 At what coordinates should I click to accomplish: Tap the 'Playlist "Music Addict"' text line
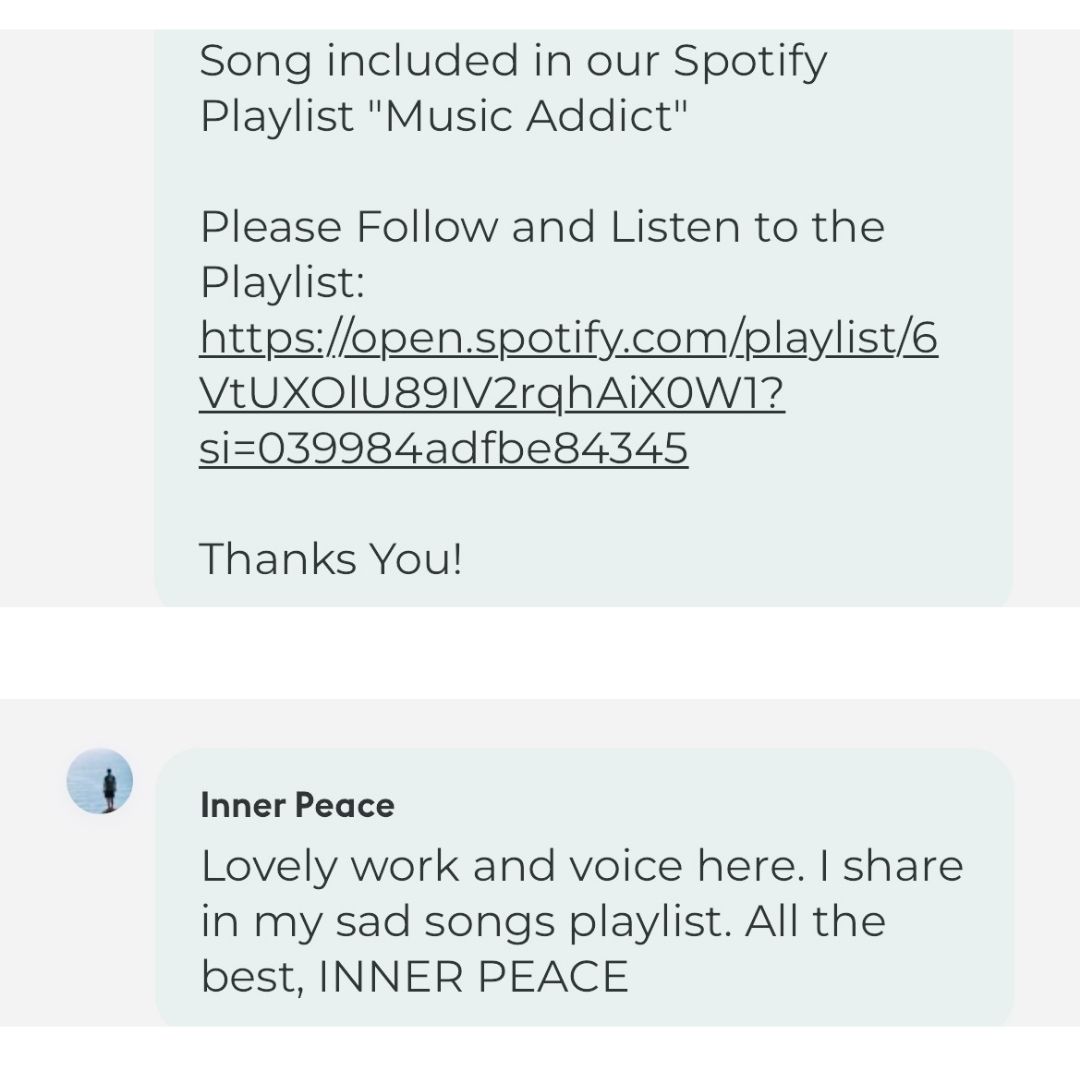click(x=444, y=116)
